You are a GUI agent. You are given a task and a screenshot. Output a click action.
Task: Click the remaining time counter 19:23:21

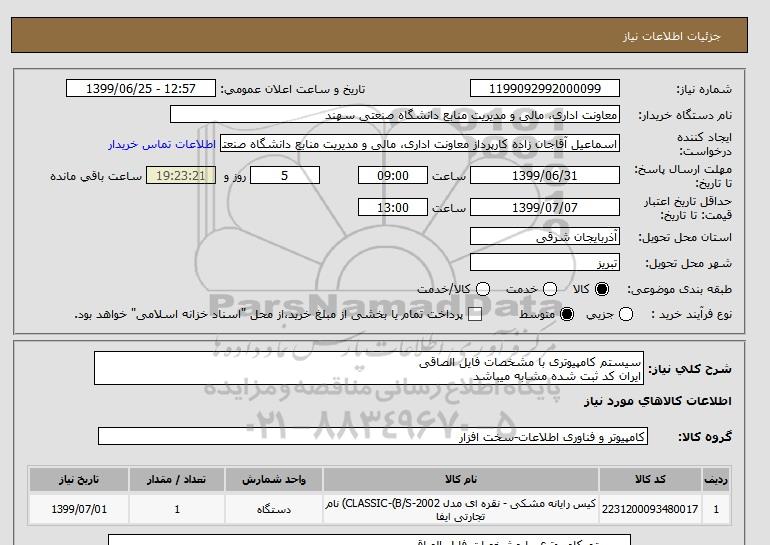coord(181,175)
